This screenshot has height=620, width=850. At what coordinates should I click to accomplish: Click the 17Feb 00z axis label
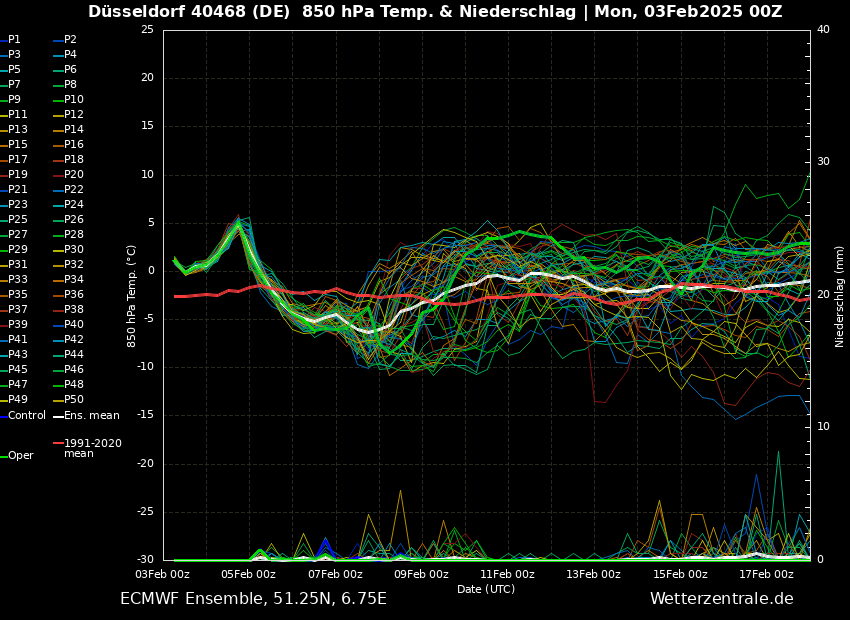766,574
